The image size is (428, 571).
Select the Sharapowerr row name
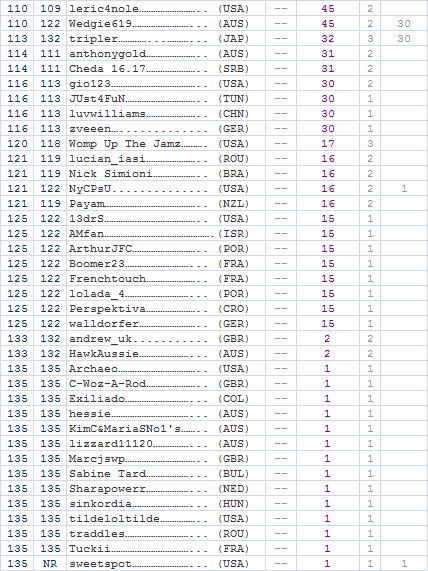[107, 489]
